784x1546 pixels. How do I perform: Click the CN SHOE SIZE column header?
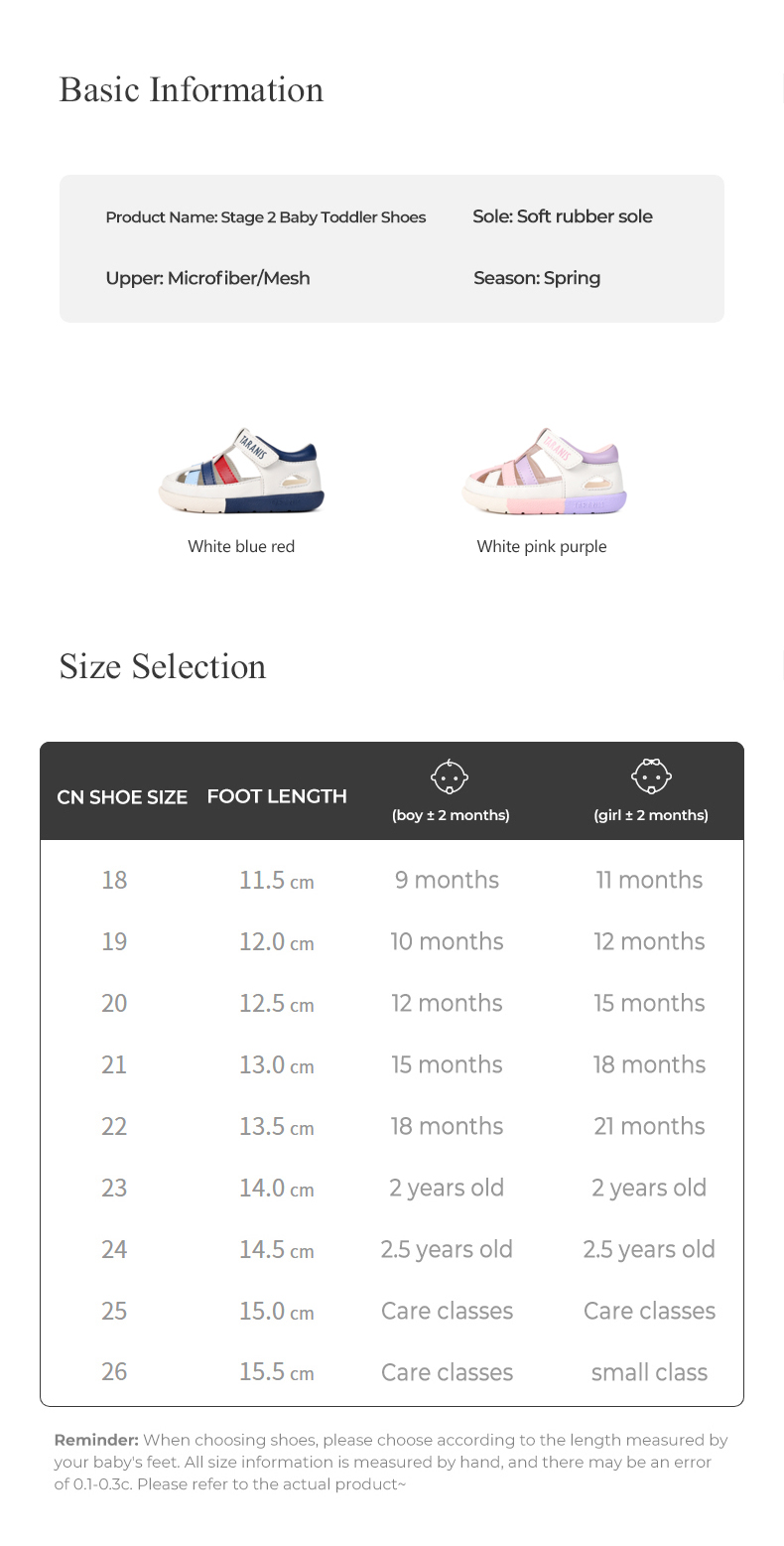122,796
